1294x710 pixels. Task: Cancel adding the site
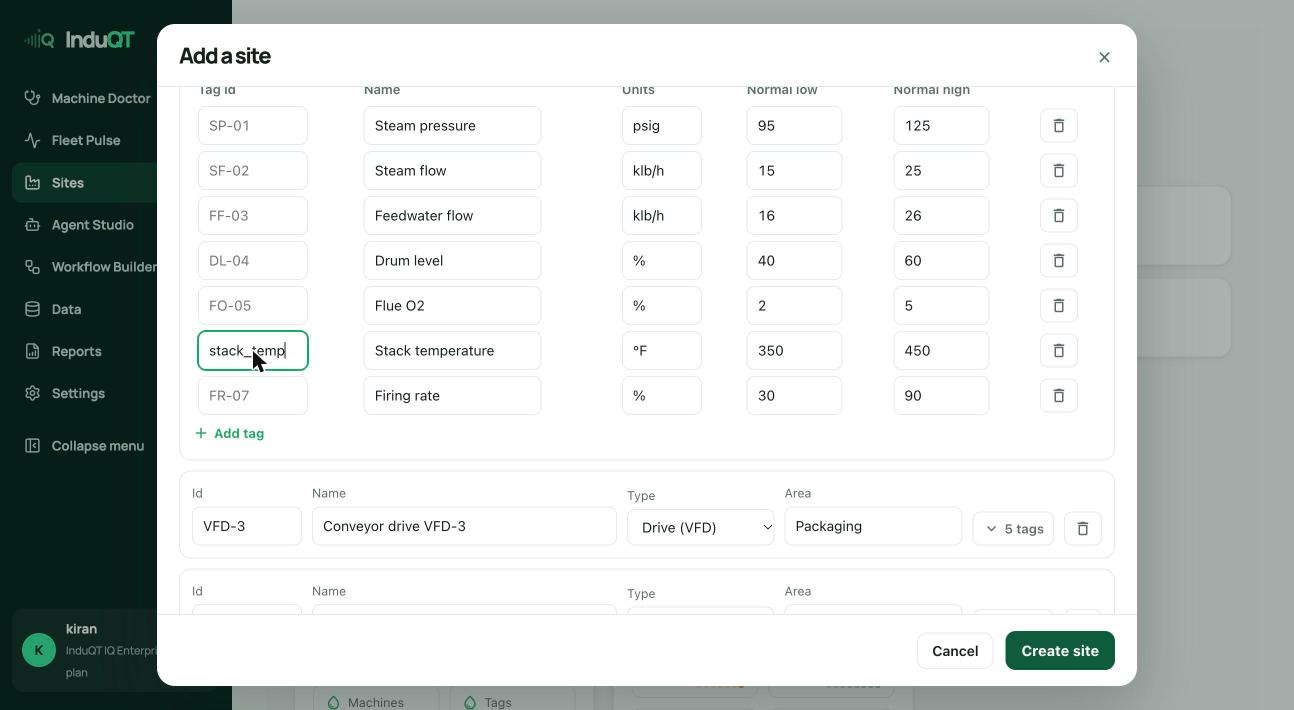tap(955, 651)
